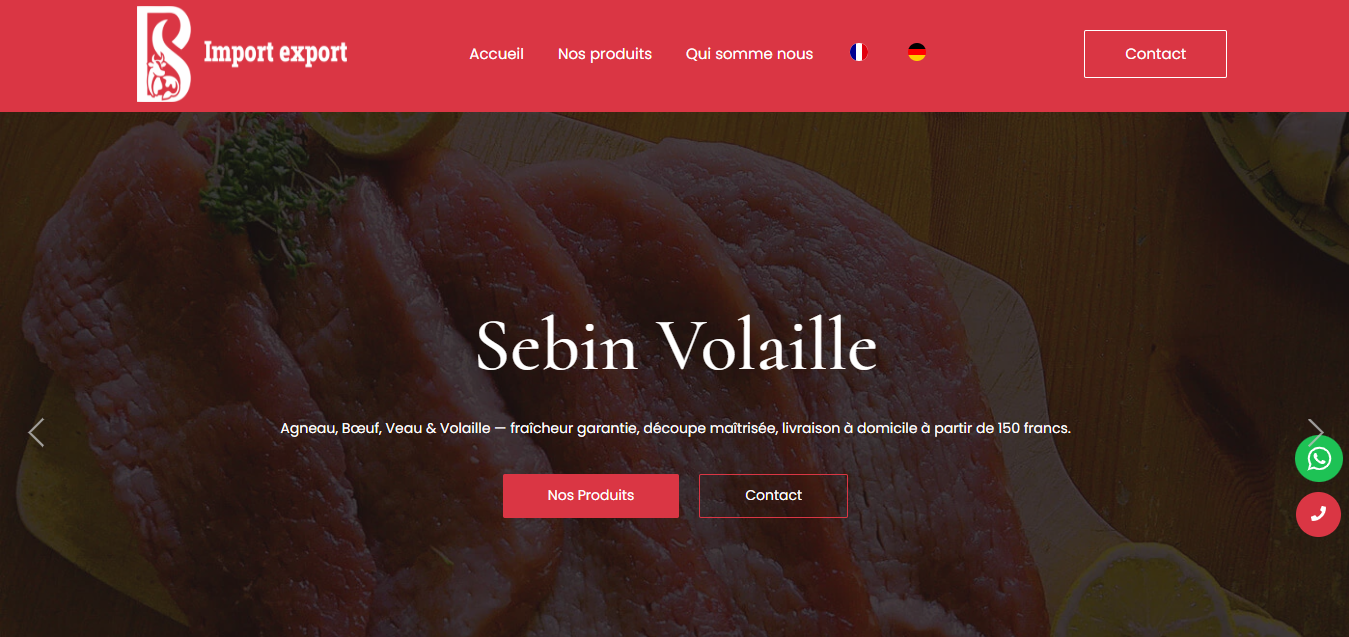1349x637 pixels.
Task: Navigate to Nos produits in the navbar
Action: tap(605, 54)
